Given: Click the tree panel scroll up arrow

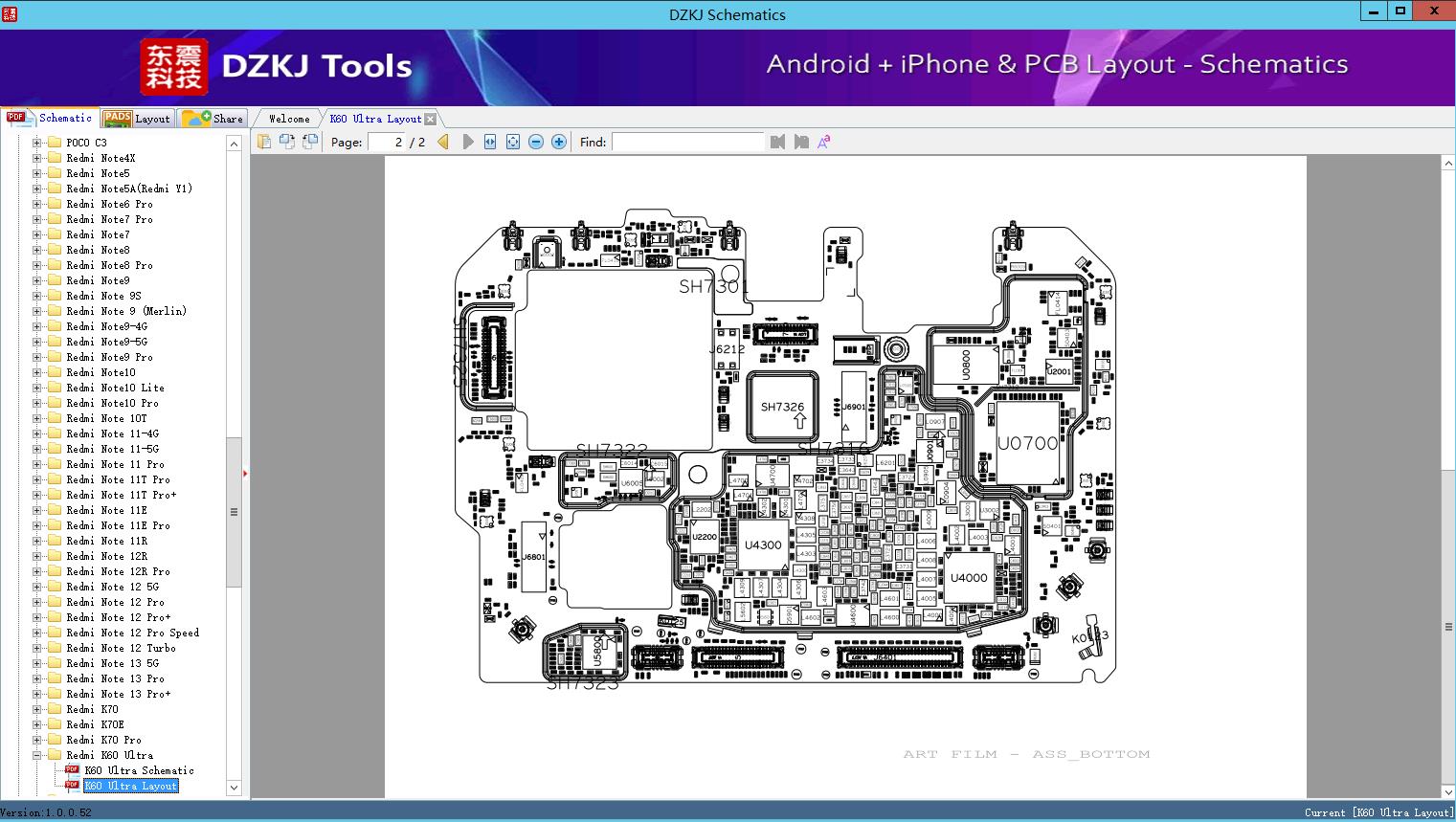Looking at the screenshot, I should pyautogui.click(x=234, y=144).
